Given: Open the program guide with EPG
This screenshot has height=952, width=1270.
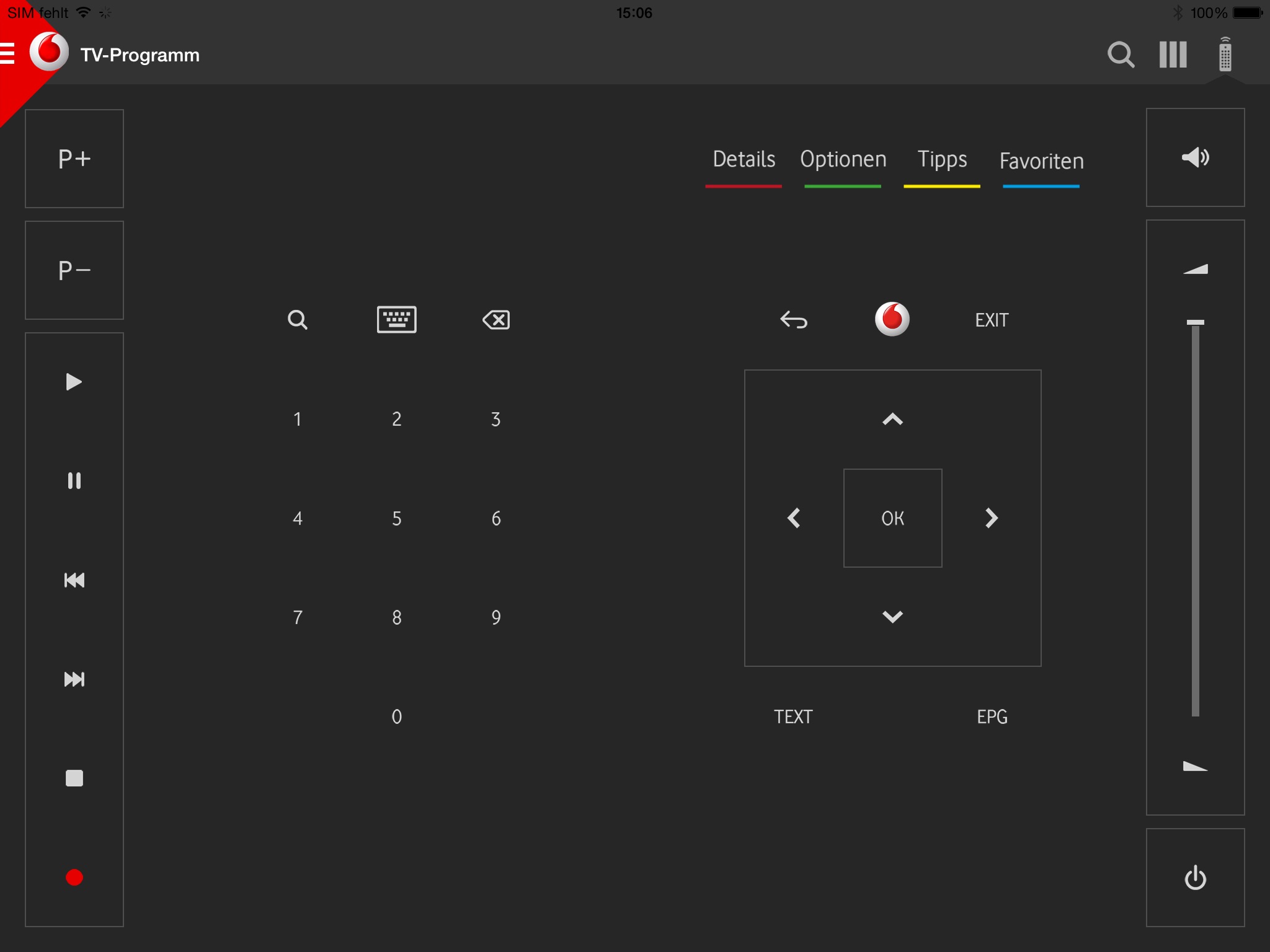Looking at the screenshot, I should click(992, 716).
